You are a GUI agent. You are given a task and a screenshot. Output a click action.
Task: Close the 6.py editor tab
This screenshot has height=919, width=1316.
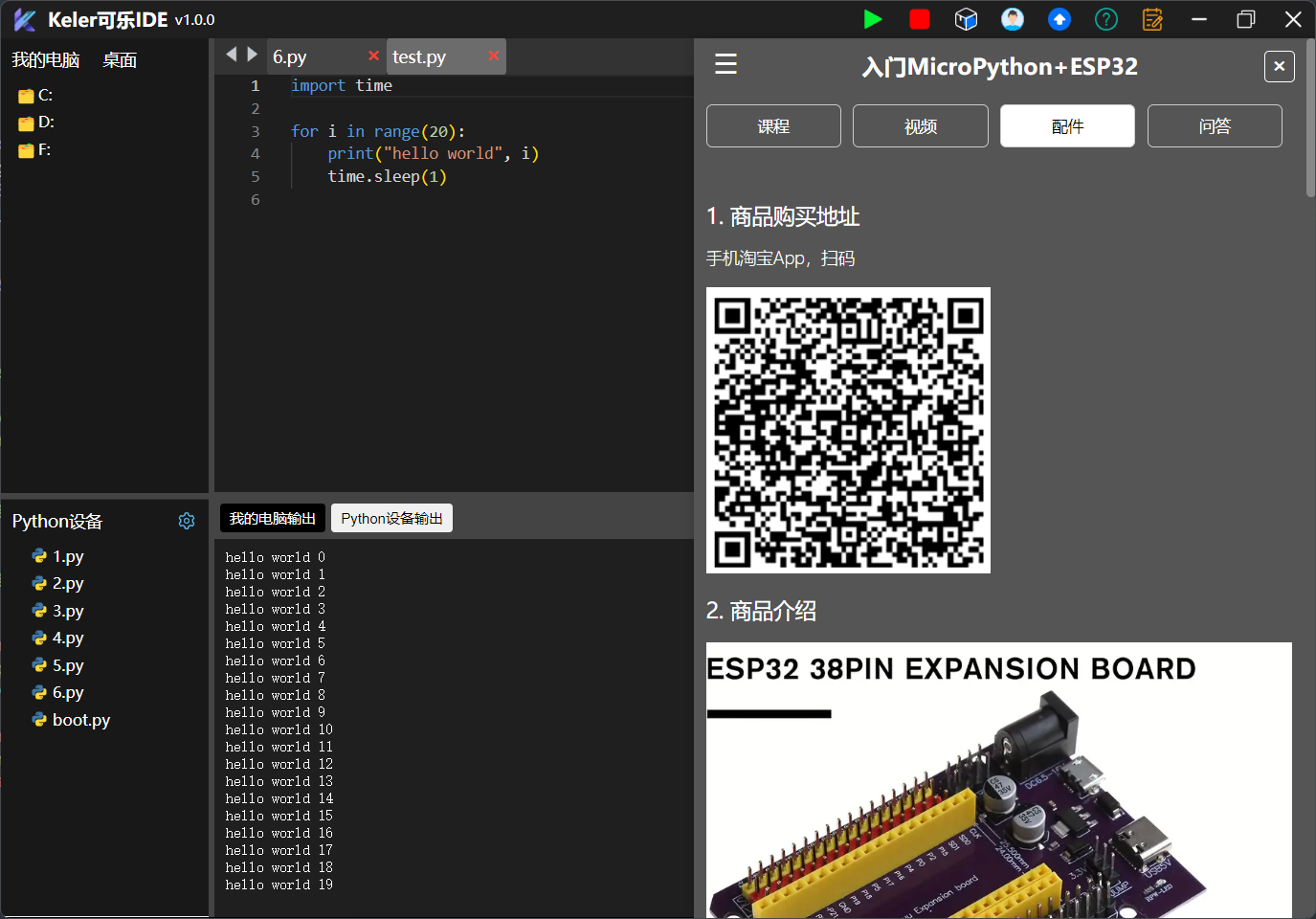[374, 56]
